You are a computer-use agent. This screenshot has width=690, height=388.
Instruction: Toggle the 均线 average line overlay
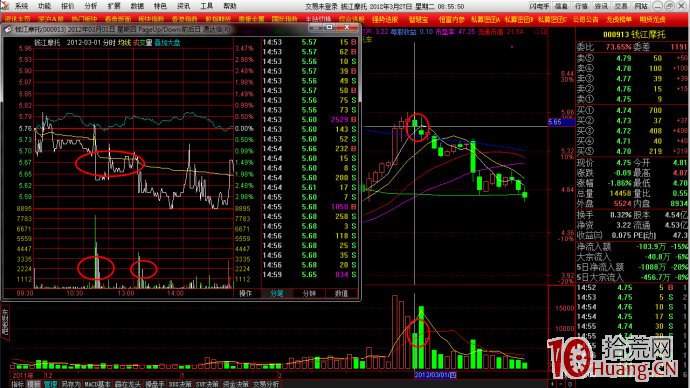click(124, 43)
